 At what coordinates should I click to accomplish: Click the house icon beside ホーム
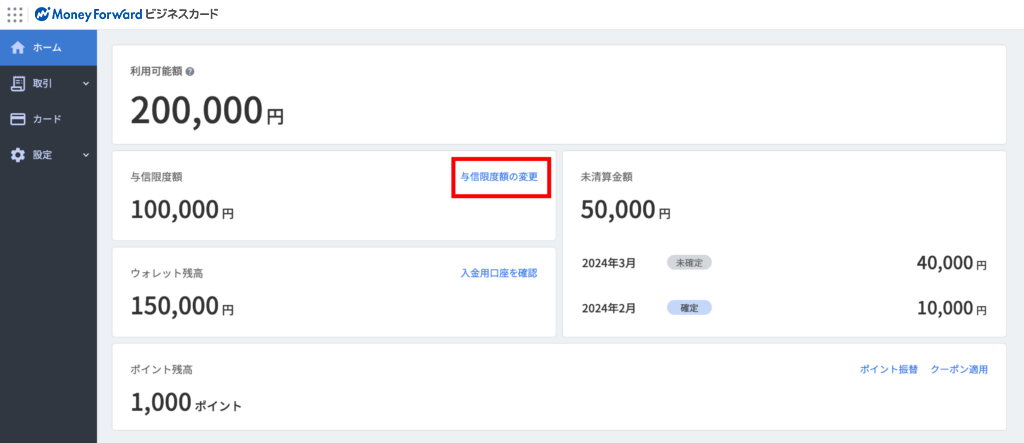[x=17, y=47]
